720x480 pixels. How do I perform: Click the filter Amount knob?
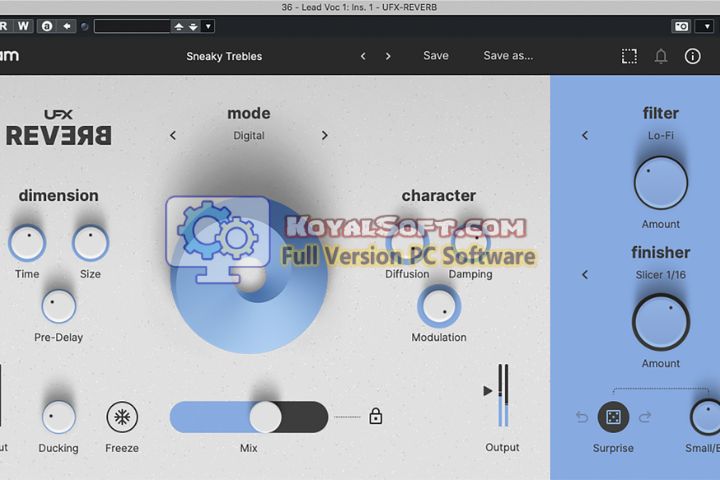click(661, 183)
